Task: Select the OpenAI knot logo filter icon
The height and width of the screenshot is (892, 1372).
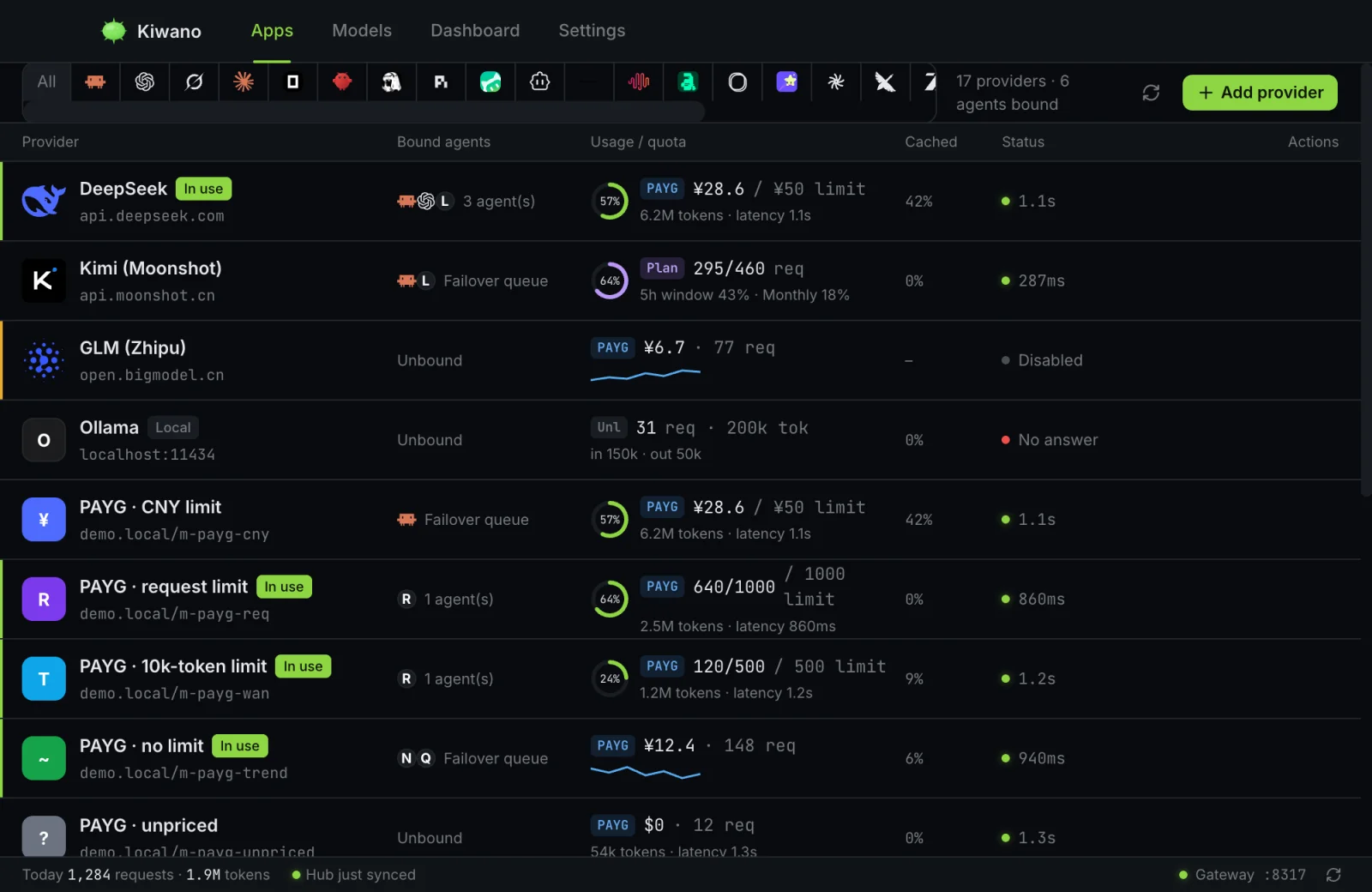Action: tap(145, 81)
